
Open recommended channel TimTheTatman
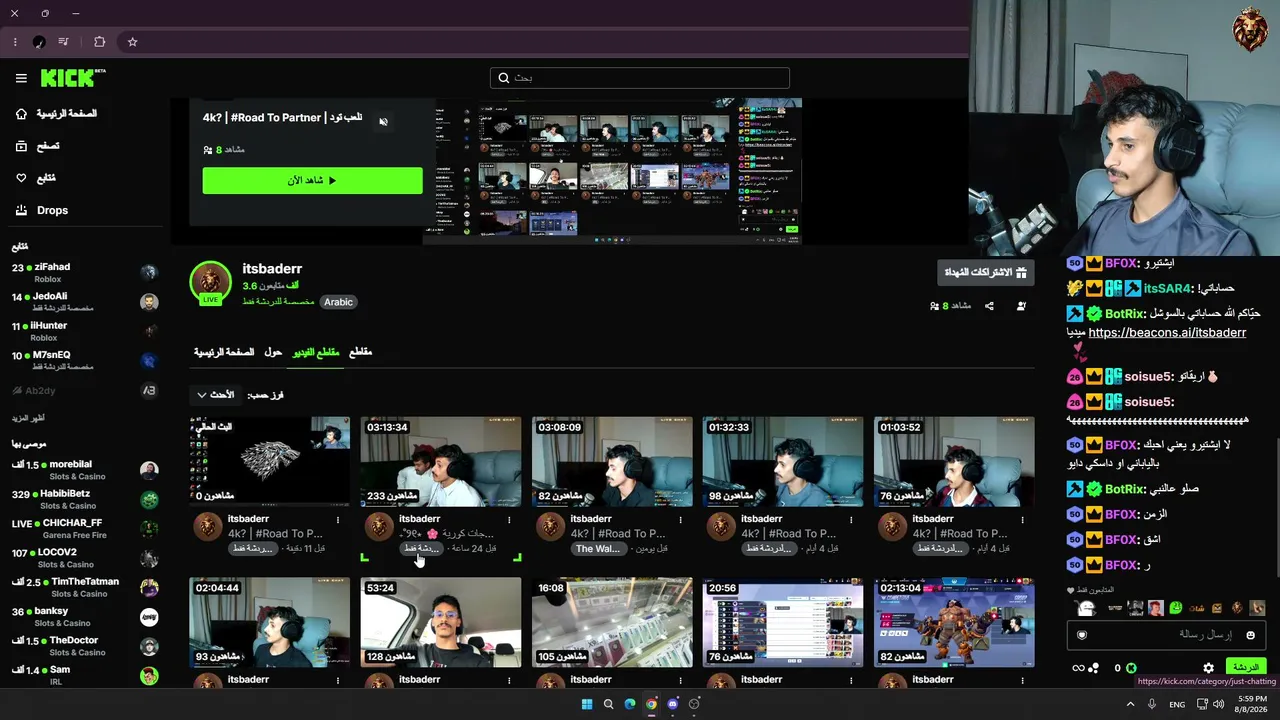[x=84, y=587]
